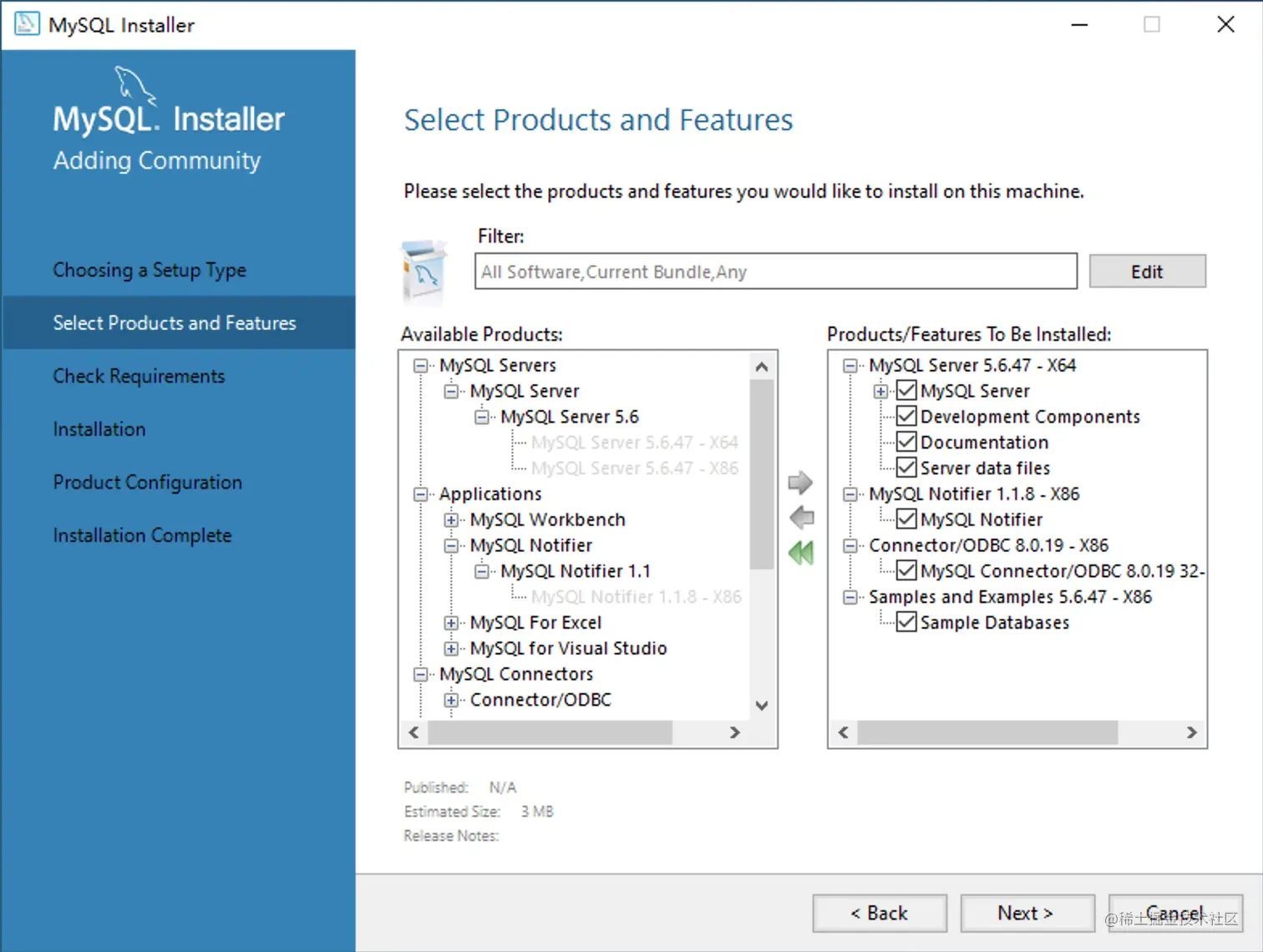Collapse the MySQL Notifier 1.1 node
The height and width of the screenshot is (952, 1263).
coord(482,571)
